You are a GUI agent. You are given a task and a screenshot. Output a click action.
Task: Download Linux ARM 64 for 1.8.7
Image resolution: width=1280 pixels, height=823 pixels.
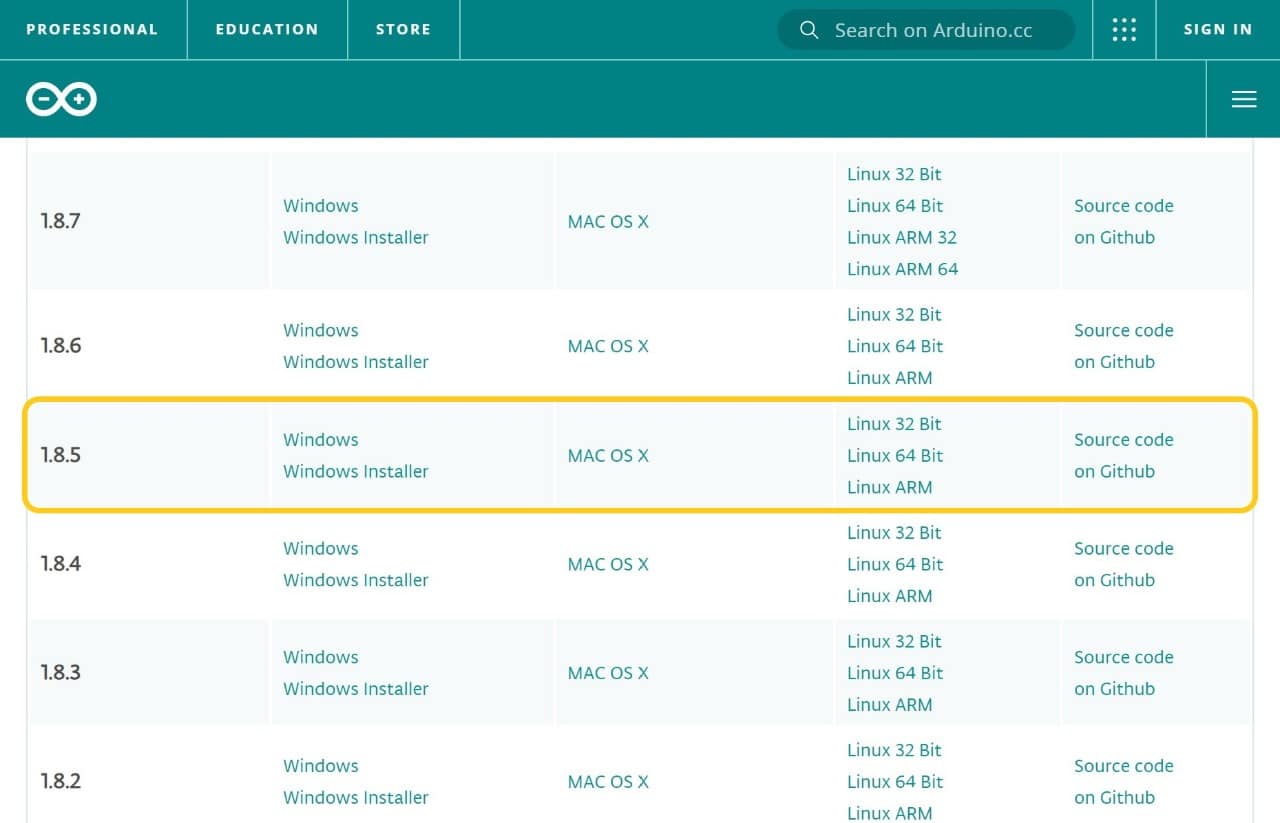902,269
